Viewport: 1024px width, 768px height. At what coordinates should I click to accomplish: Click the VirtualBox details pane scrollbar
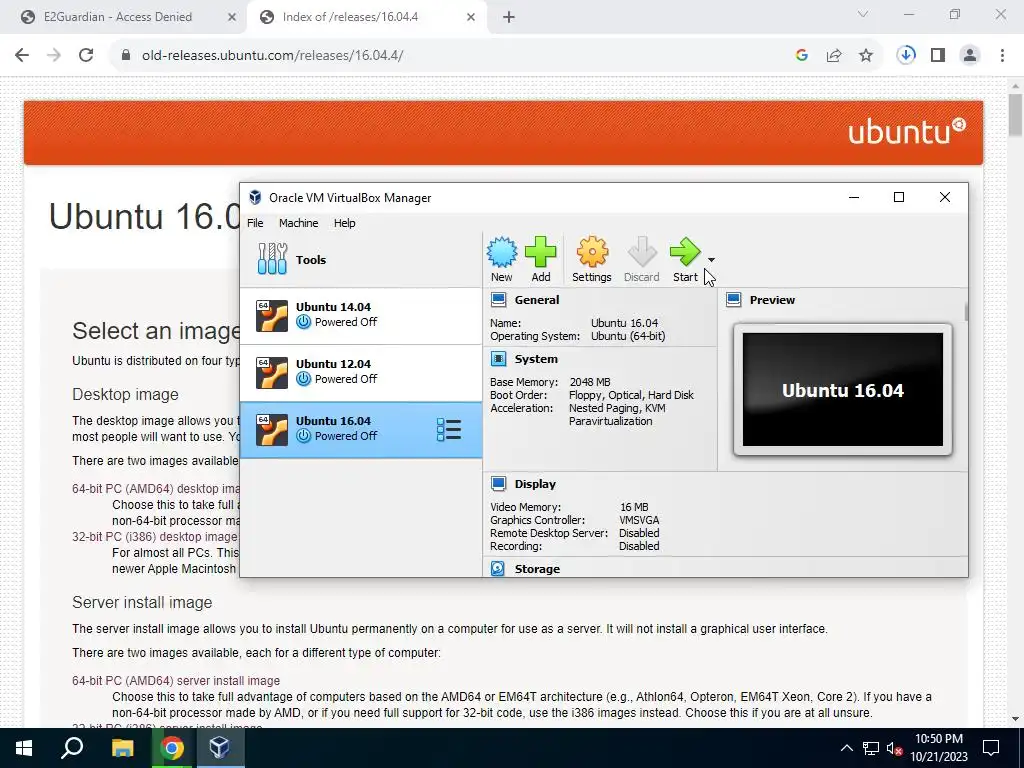(966, 312)
